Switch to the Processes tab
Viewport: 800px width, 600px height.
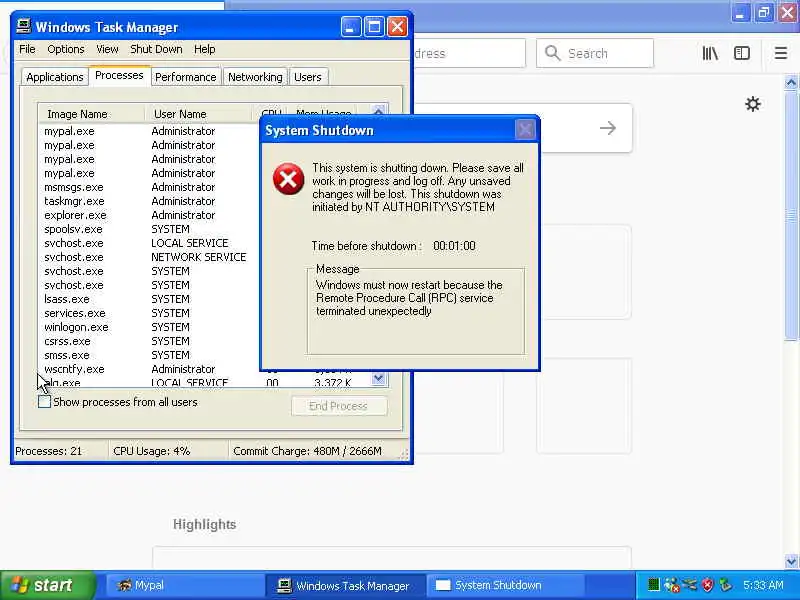tap(119, 76)
